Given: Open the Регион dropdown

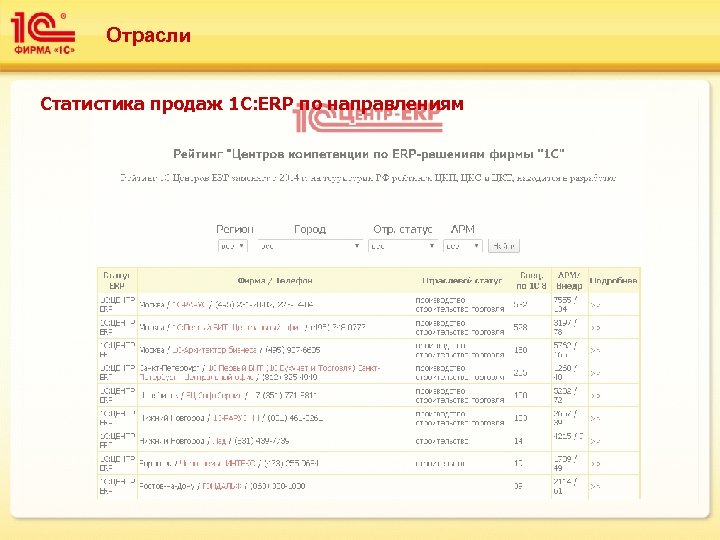Looking at the screenshot, I should (232, 246).
